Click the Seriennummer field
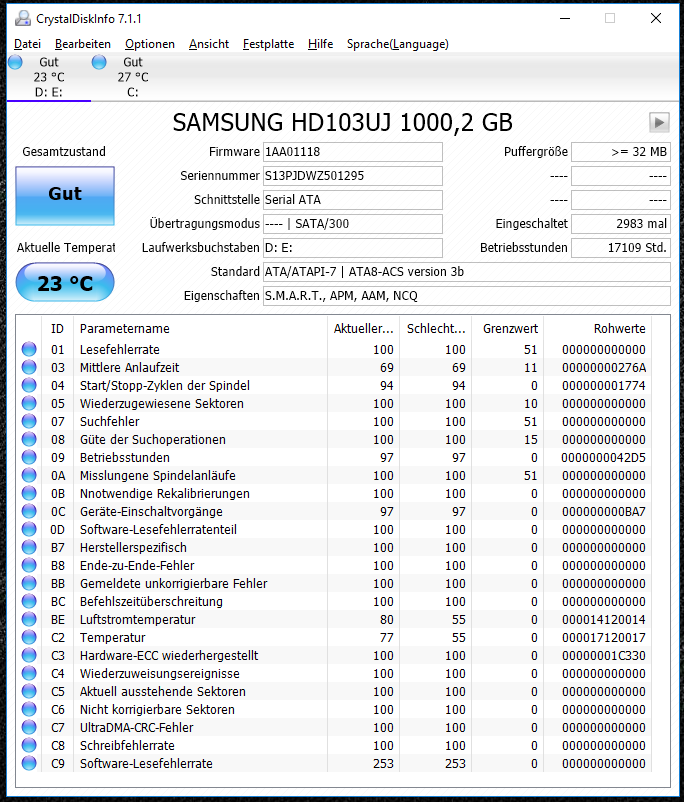This screenshot has width=687, height=802. (352, 176)
